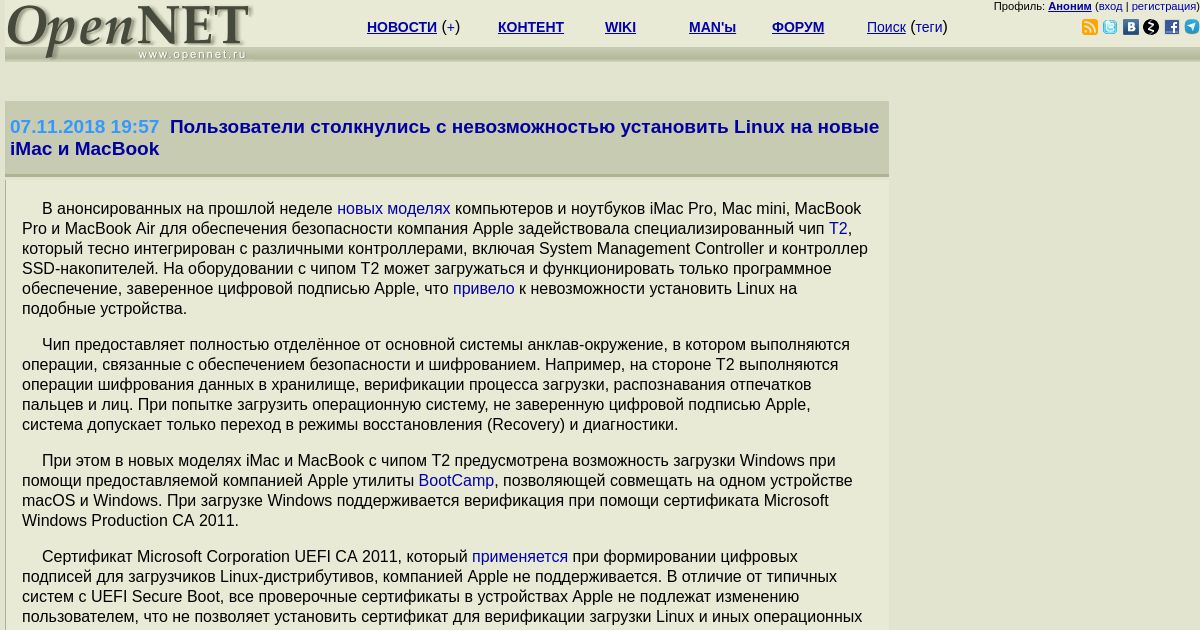Click the Аноним profile link
Screen dimensions: 1200x630
click(x=1070, y=6)
